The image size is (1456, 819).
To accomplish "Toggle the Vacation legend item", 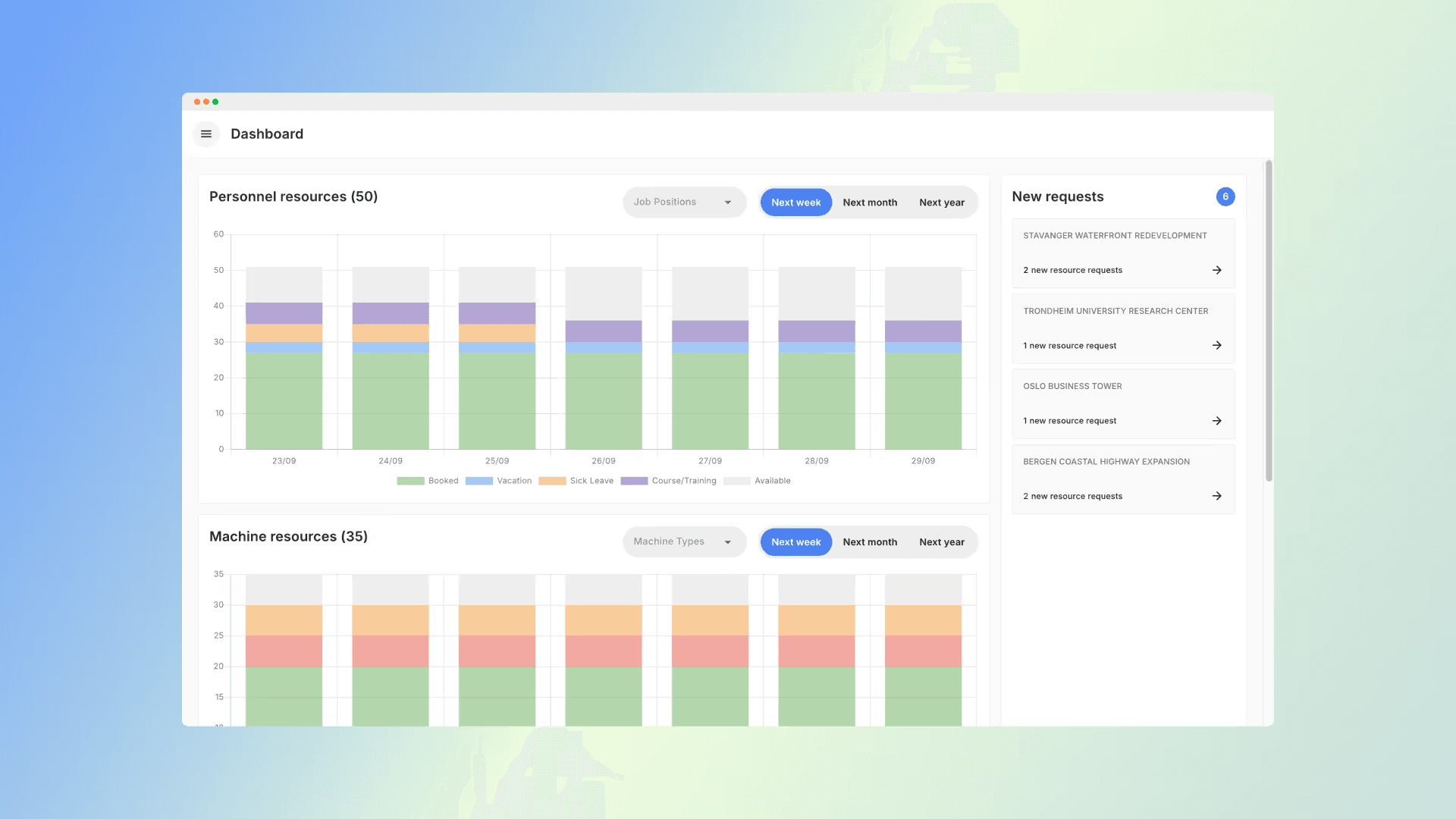I will [498, 481].
